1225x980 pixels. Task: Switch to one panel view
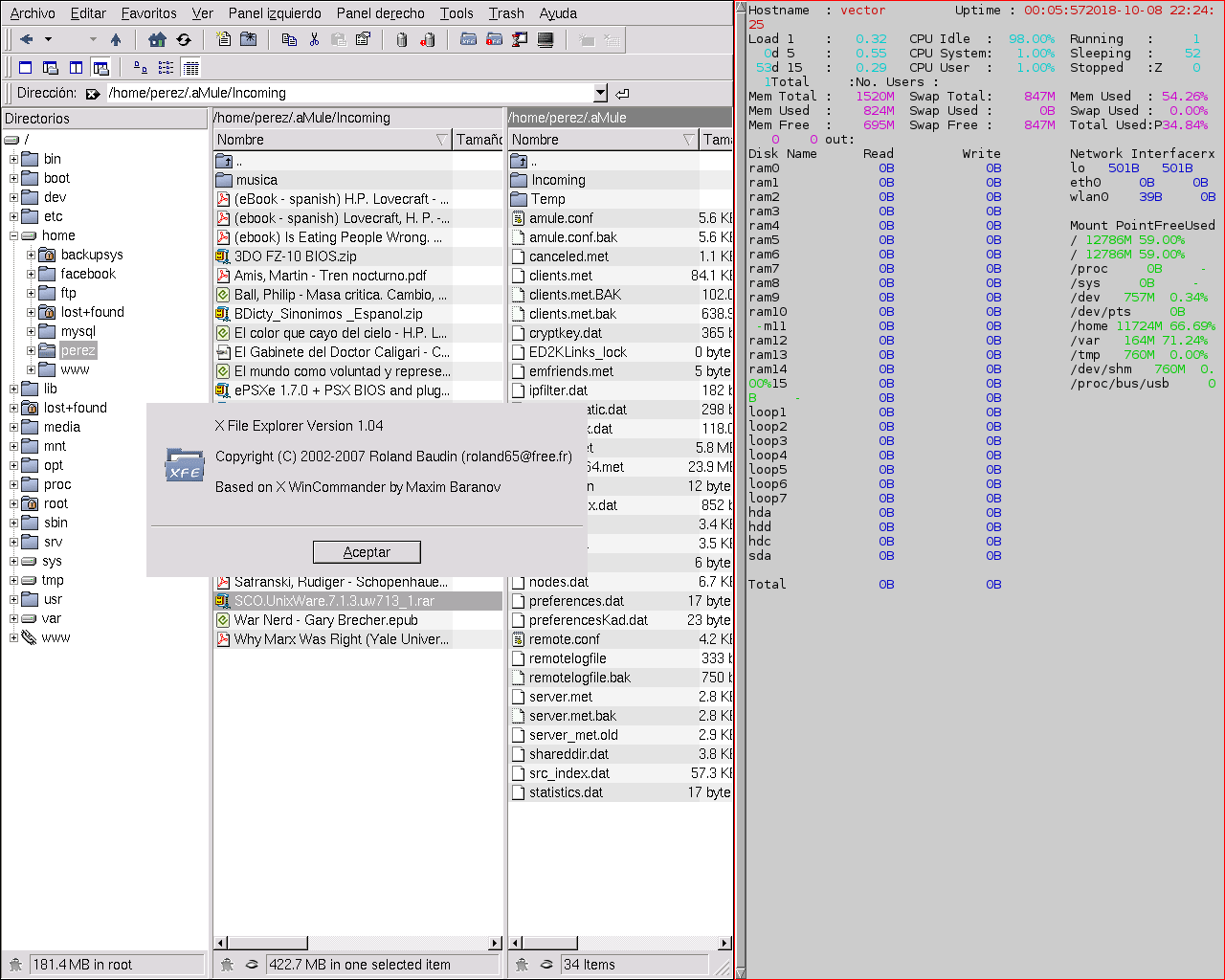coord(26,68)
